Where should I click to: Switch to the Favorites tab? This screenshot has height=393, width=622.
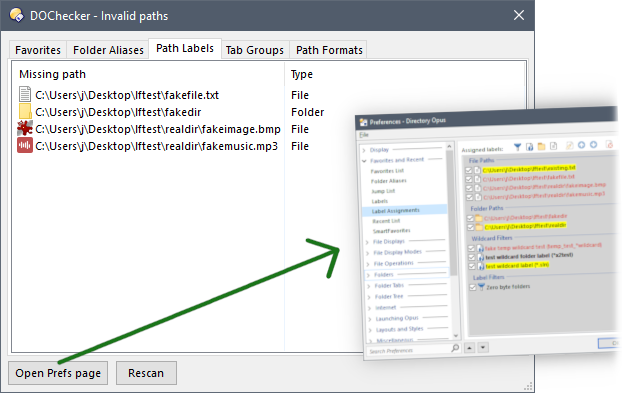pos(38,50)
